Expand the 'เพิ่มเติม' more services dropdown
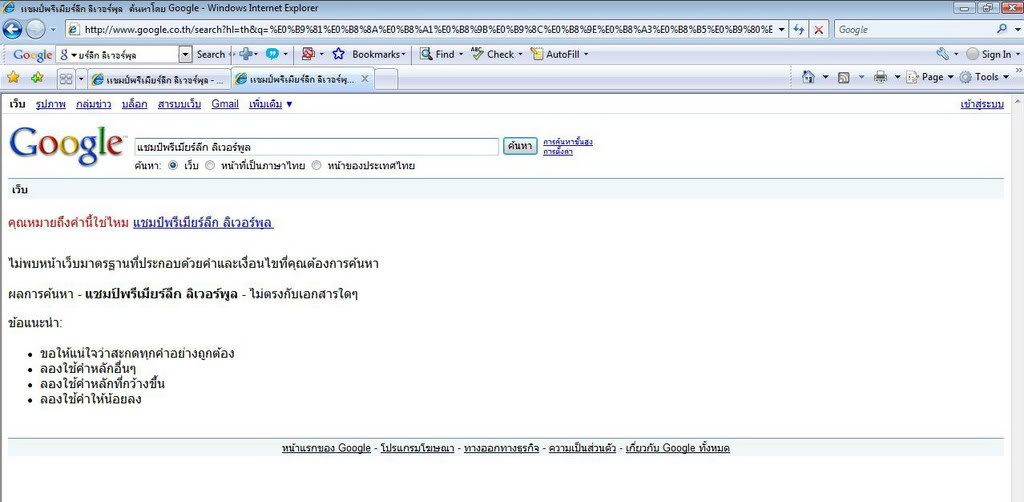 271,104
